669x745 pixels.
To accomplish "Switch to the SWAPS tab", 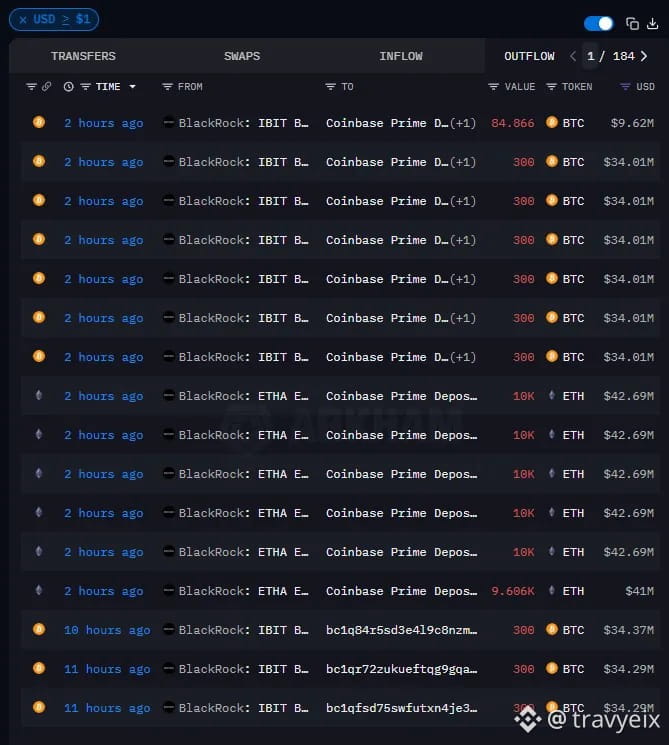I will click(x=242, y=56).
